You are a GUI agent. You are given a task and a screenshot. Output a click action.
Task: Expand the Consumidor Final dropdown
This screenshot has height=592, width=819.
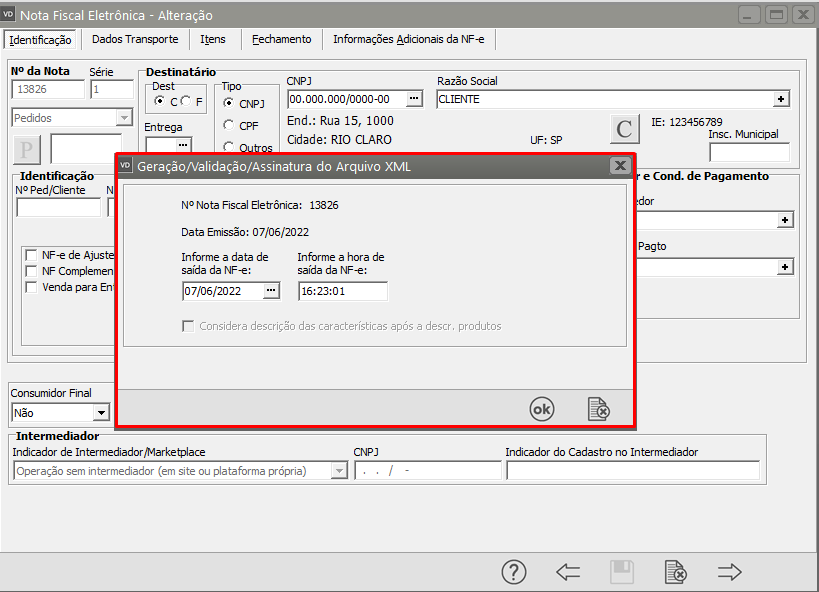coord(101,412)
